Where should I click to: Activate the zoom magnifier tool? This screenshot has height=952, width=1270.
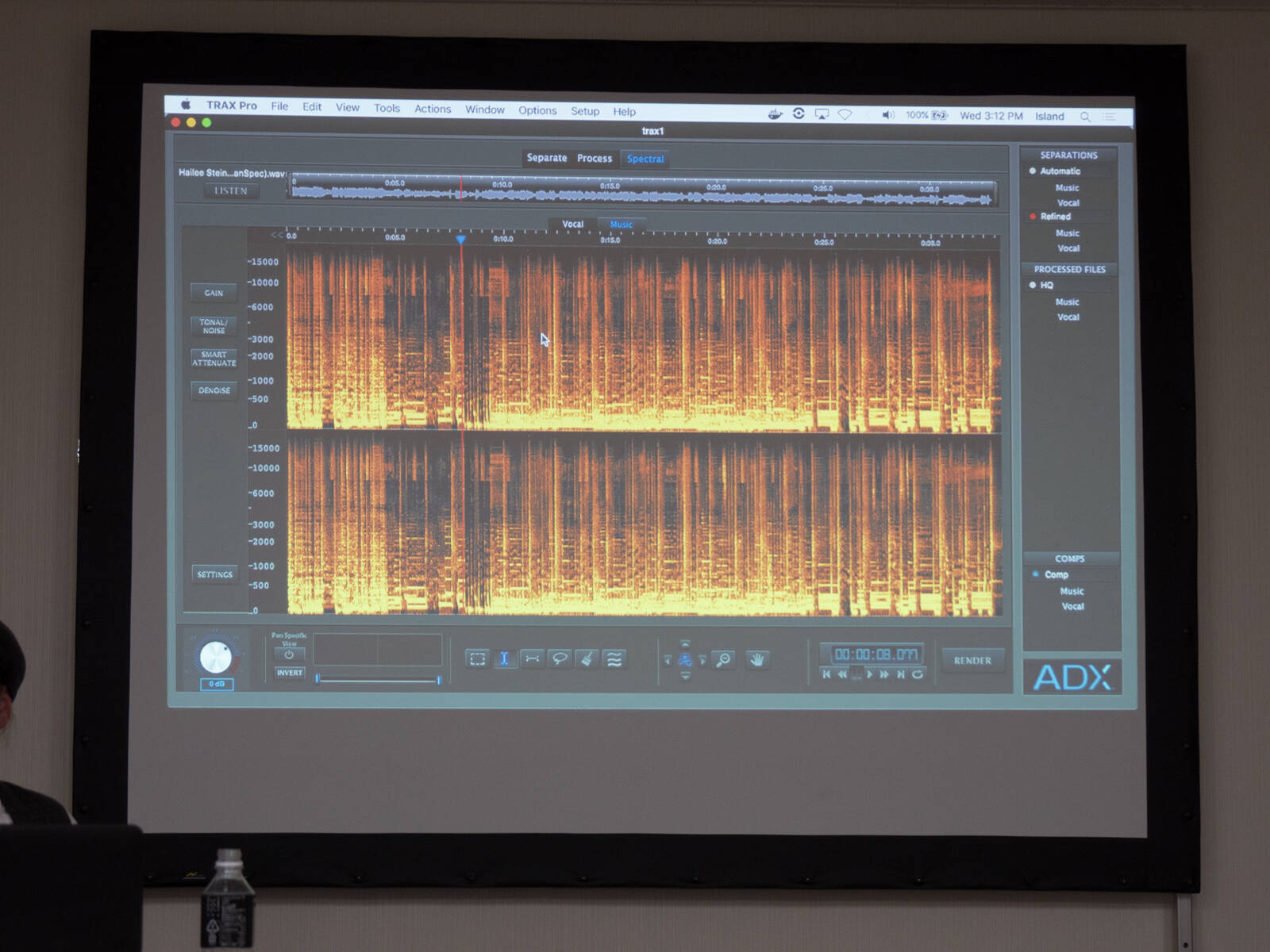tap(723, 659)
